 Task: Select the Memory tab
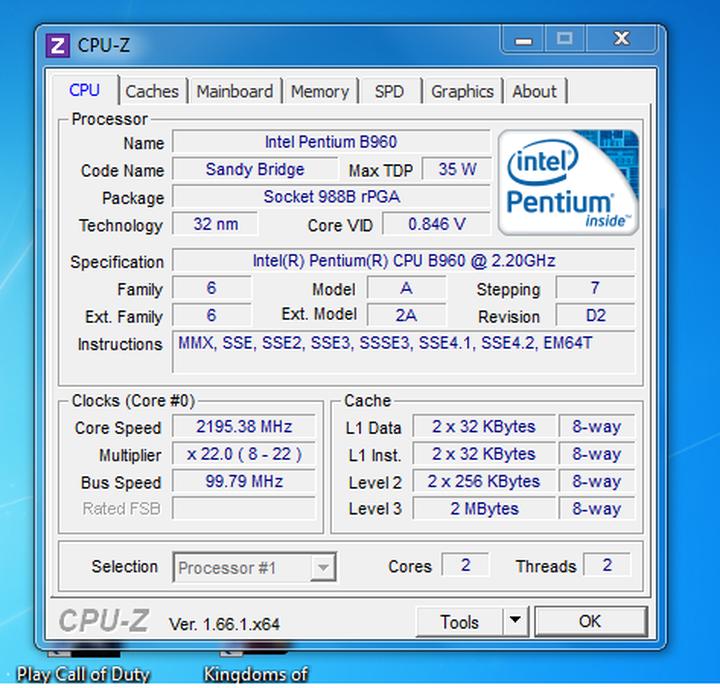pyautogui.click(x=320, y=91)
